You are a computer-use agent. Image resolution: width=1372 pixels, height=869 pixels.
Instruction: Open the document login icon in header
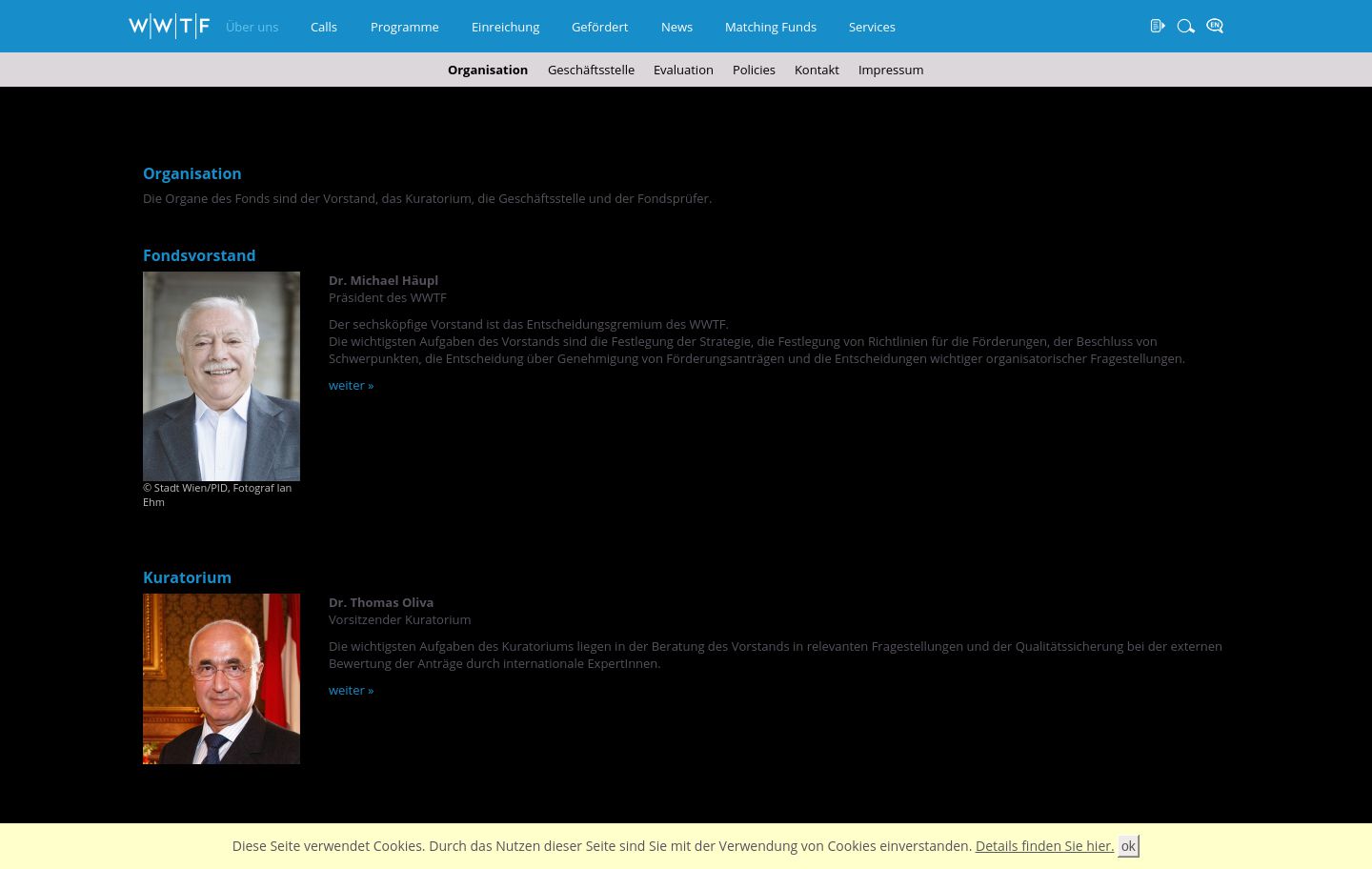point(1158,26)
